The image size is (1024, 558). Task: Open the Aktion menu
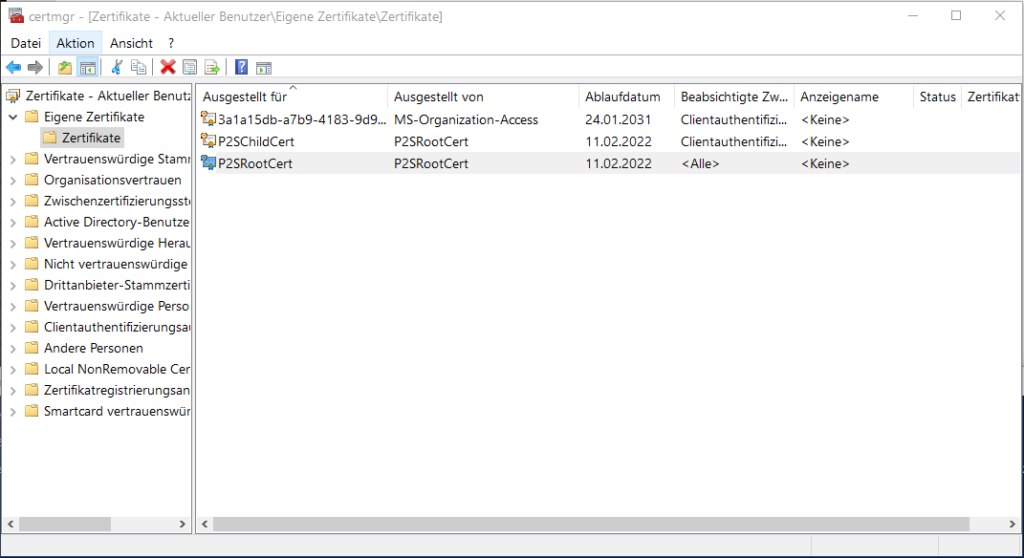click(x=75, y=43)
